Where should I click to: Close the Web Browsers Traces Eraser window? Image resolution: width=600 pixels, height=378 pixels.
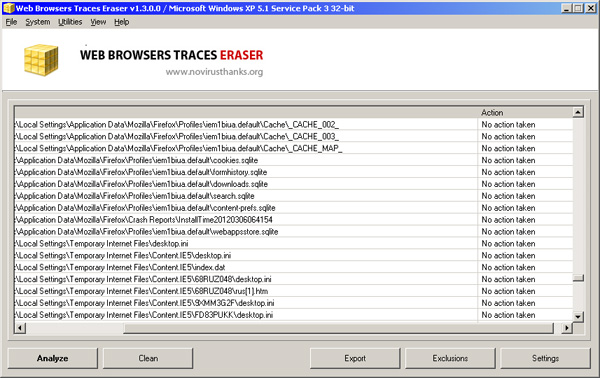click(x=591, y=8)
